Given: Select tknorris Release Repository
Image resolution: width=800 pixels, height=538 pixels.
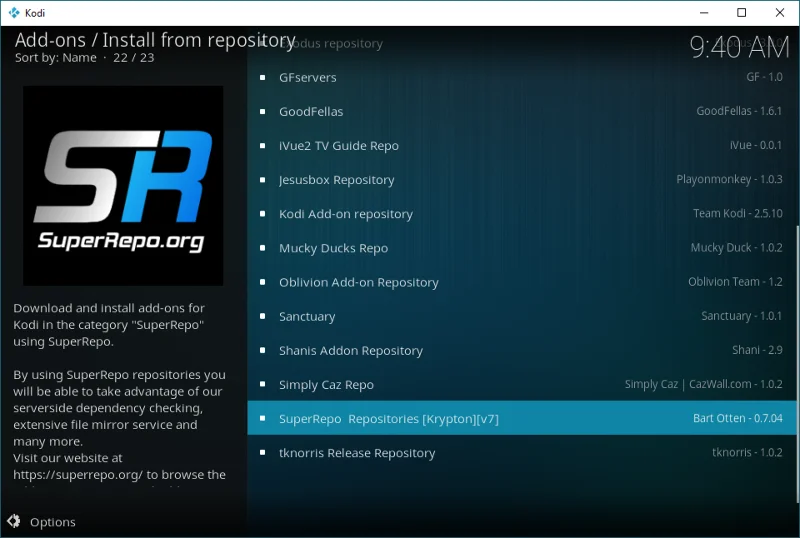Looking at the screenshot, I should pos(522,453).
